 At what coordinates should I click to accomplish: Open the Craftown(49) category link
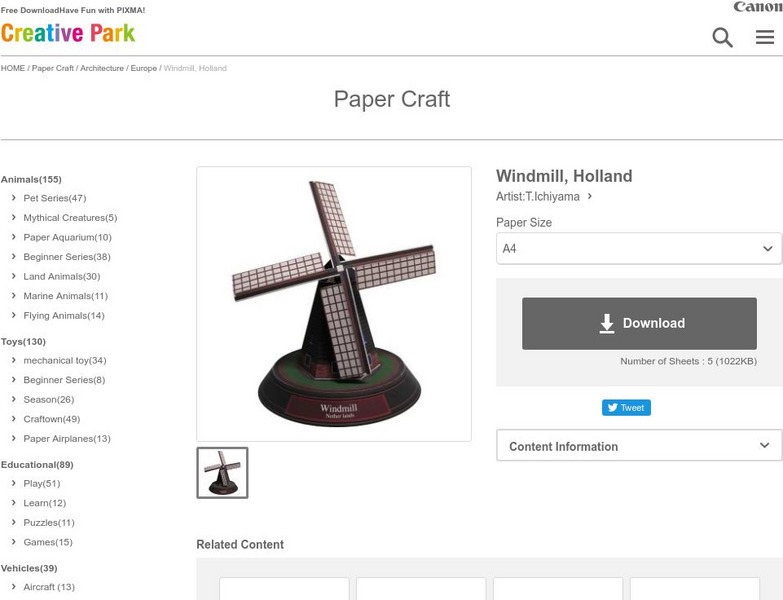(51, 419)
